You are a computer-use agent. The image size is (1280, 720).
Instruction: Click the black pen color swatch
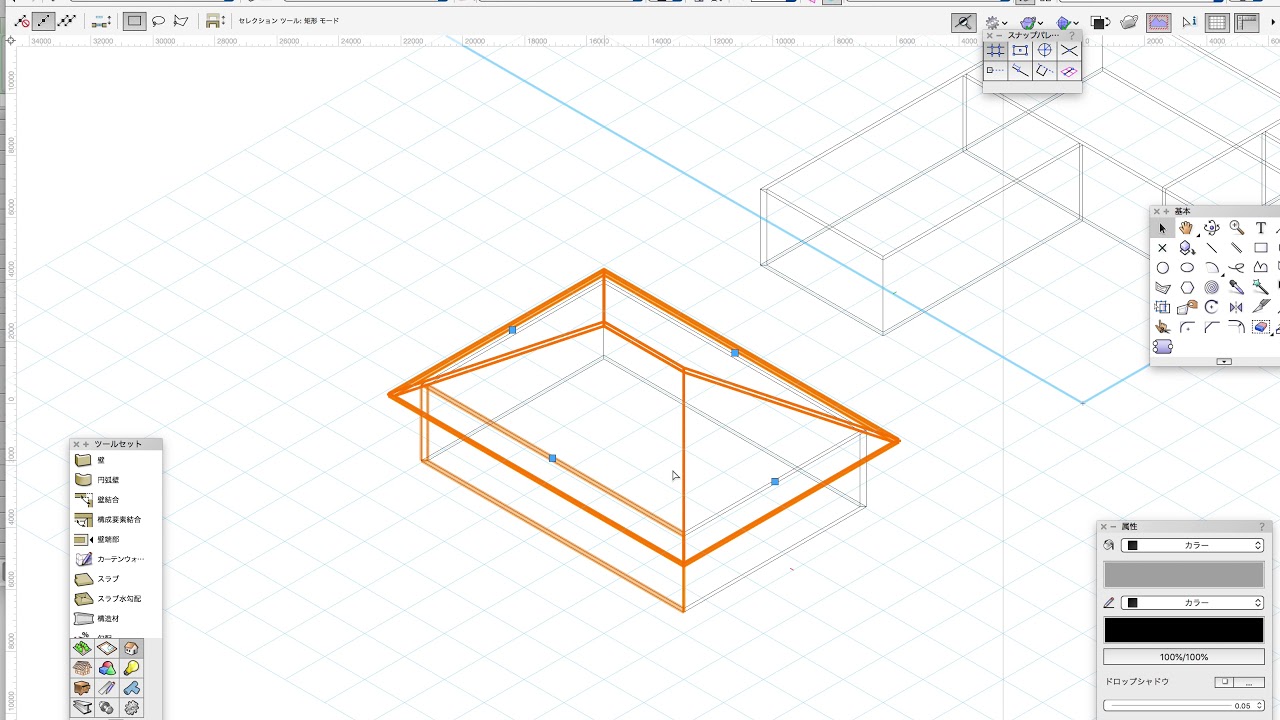pos(1184,630)
